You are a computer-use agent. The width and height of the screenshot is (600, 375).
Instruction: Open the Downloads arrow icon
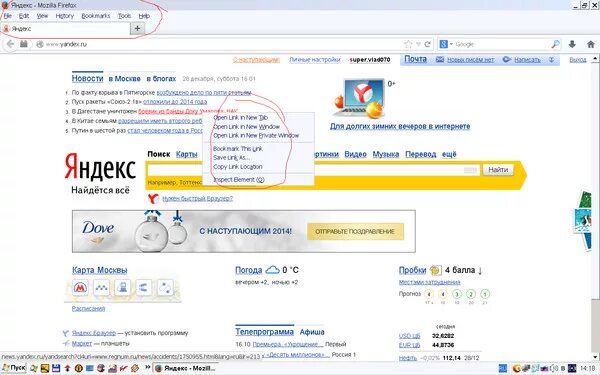click(572, 44)
